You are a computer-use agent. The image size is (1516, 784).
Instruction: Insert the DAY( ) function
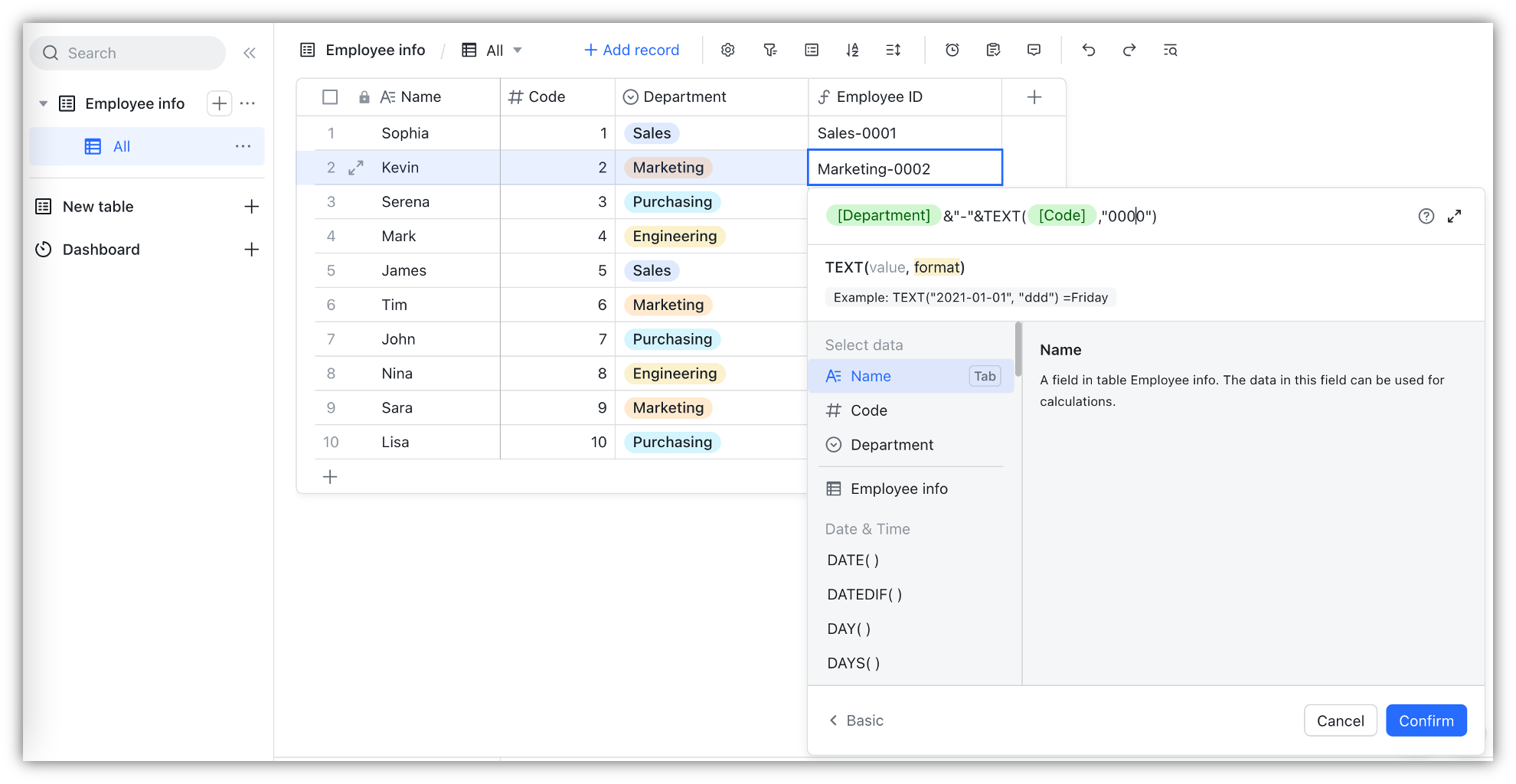849,629
